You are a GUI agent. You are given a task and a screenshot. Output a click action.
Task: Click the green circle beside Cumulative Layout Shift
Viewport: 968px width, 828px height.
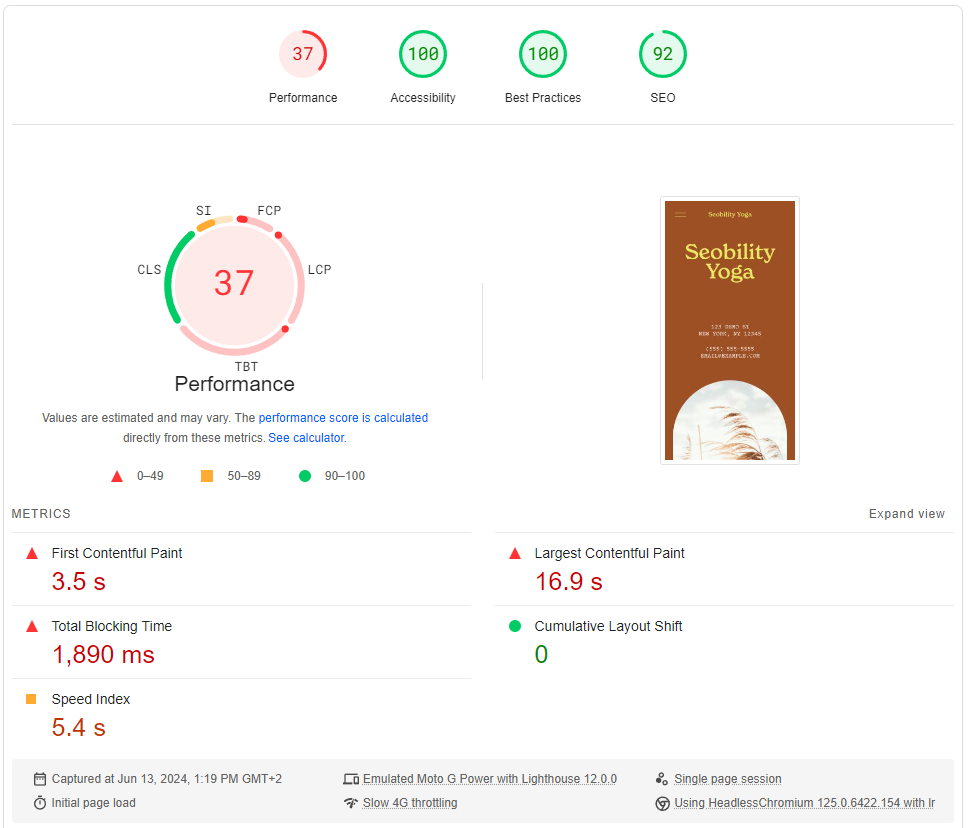[x=513, y=625]
